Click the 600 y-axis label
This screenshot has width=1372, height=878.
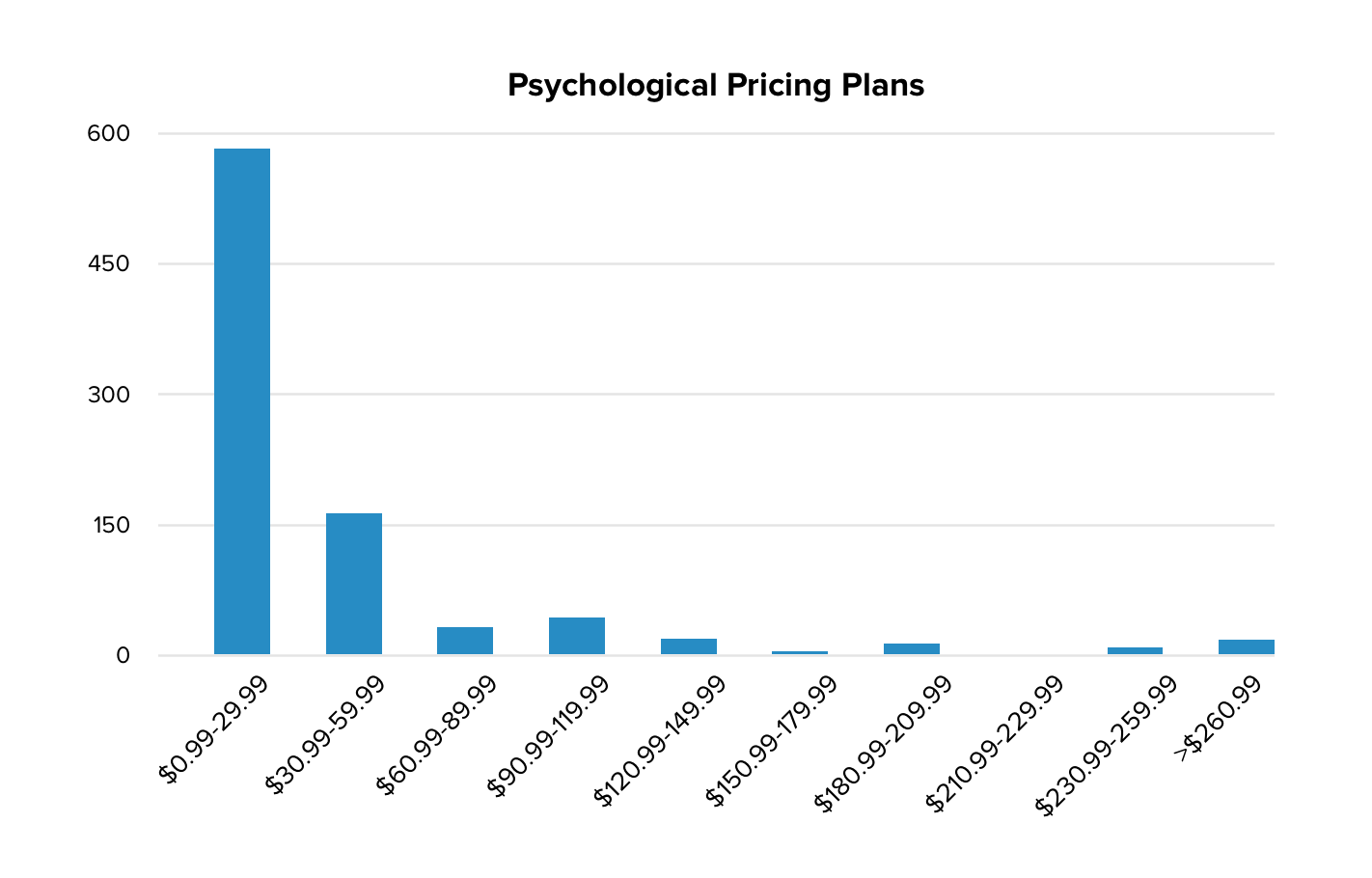coord(108,133)
